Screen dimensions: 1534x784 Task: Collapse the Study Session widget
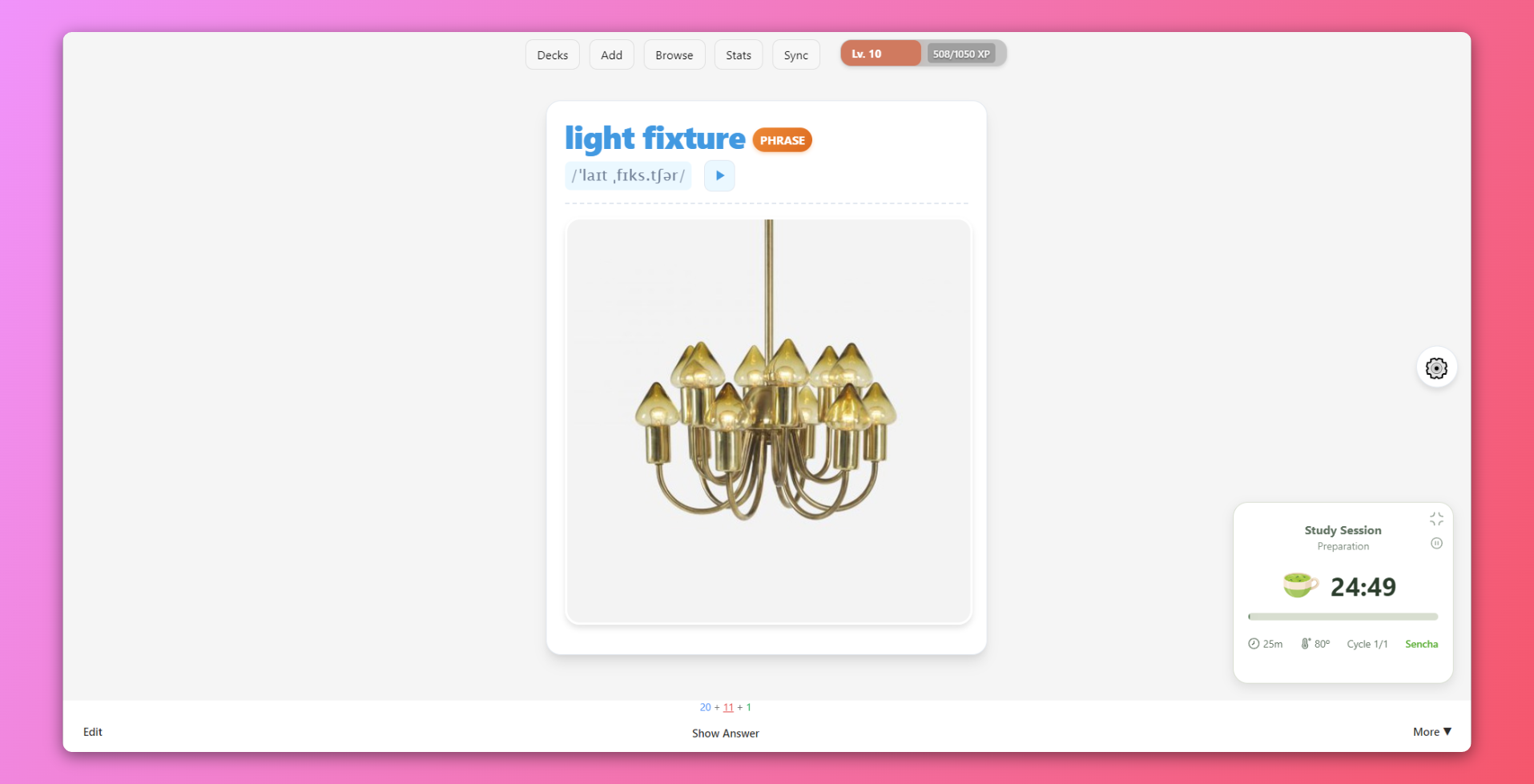(1436, 519)
